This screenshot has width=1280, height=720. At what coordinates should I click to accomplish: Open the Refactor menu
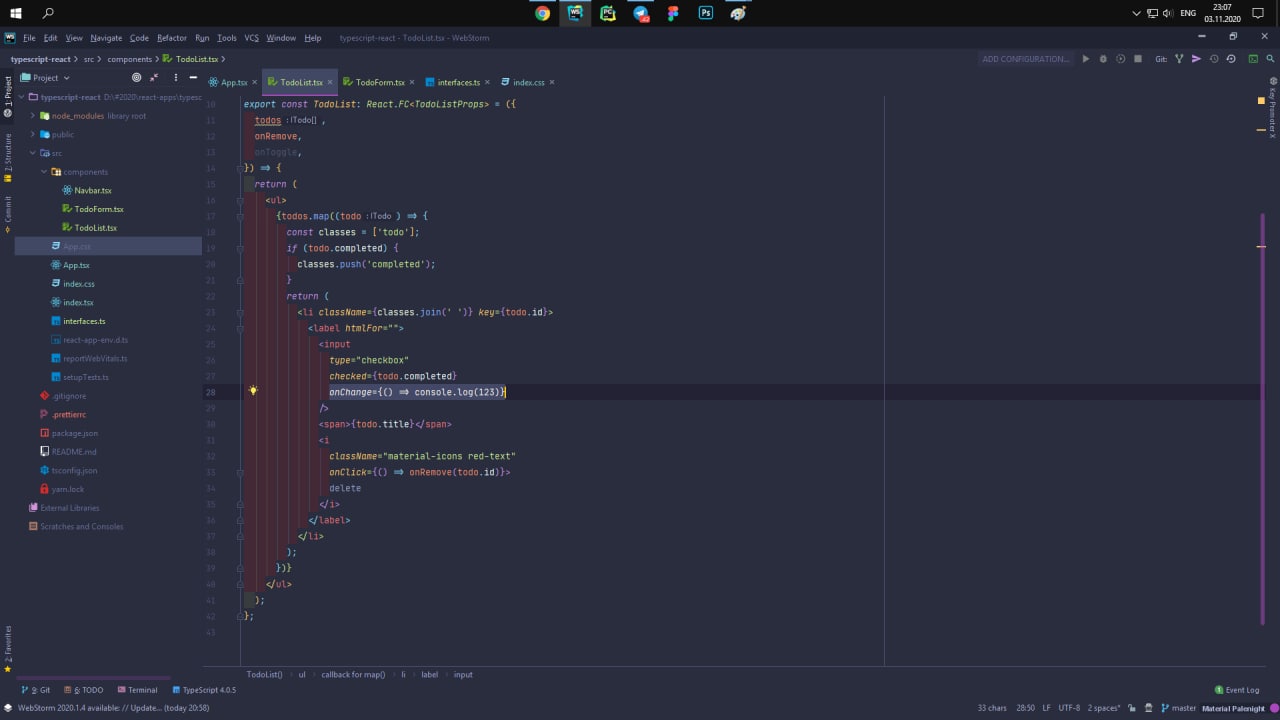click(x=171, y=38)
